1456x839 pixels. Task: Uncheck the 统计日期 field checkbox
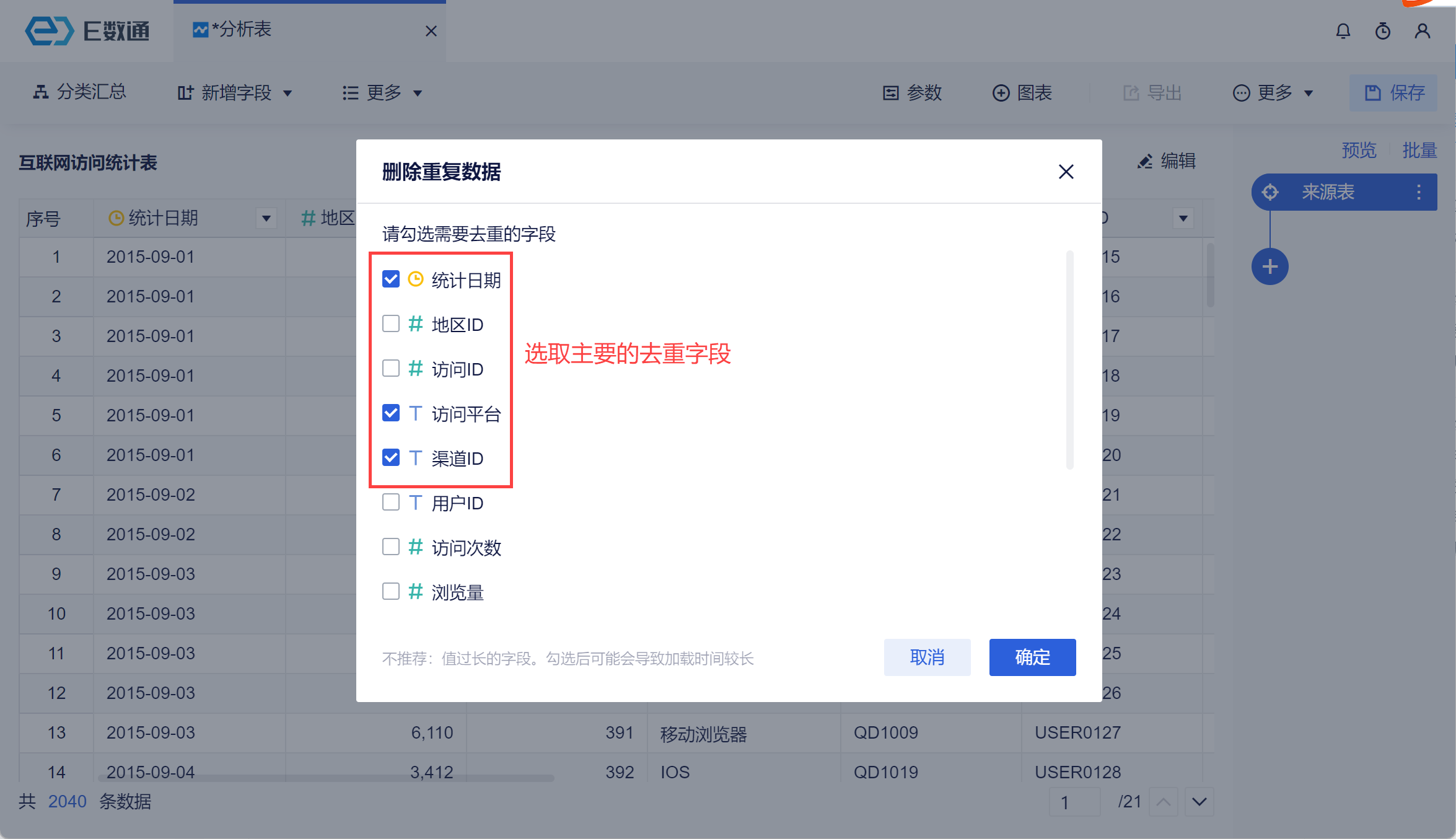click(391, 279)
